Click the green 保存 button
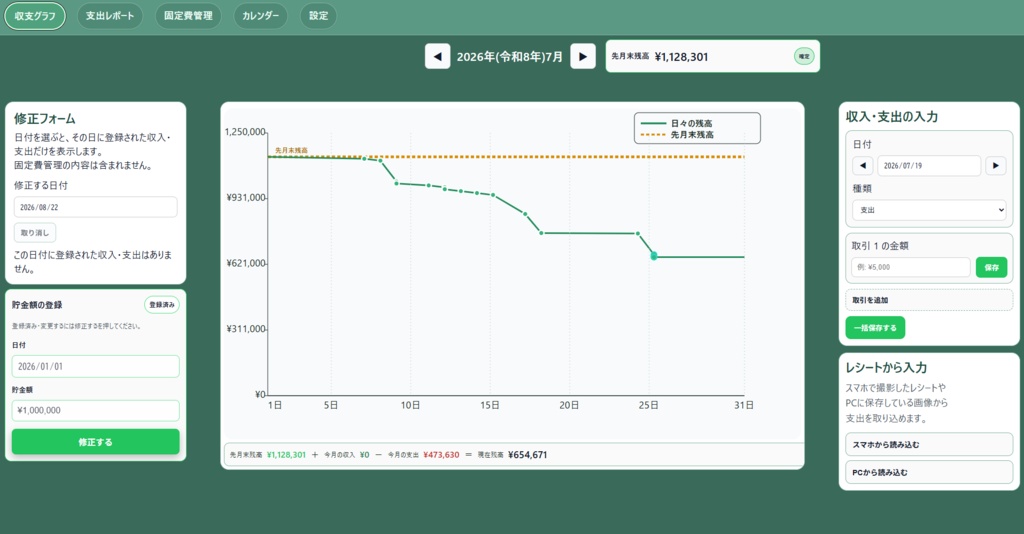 click(x=991, y=267)
